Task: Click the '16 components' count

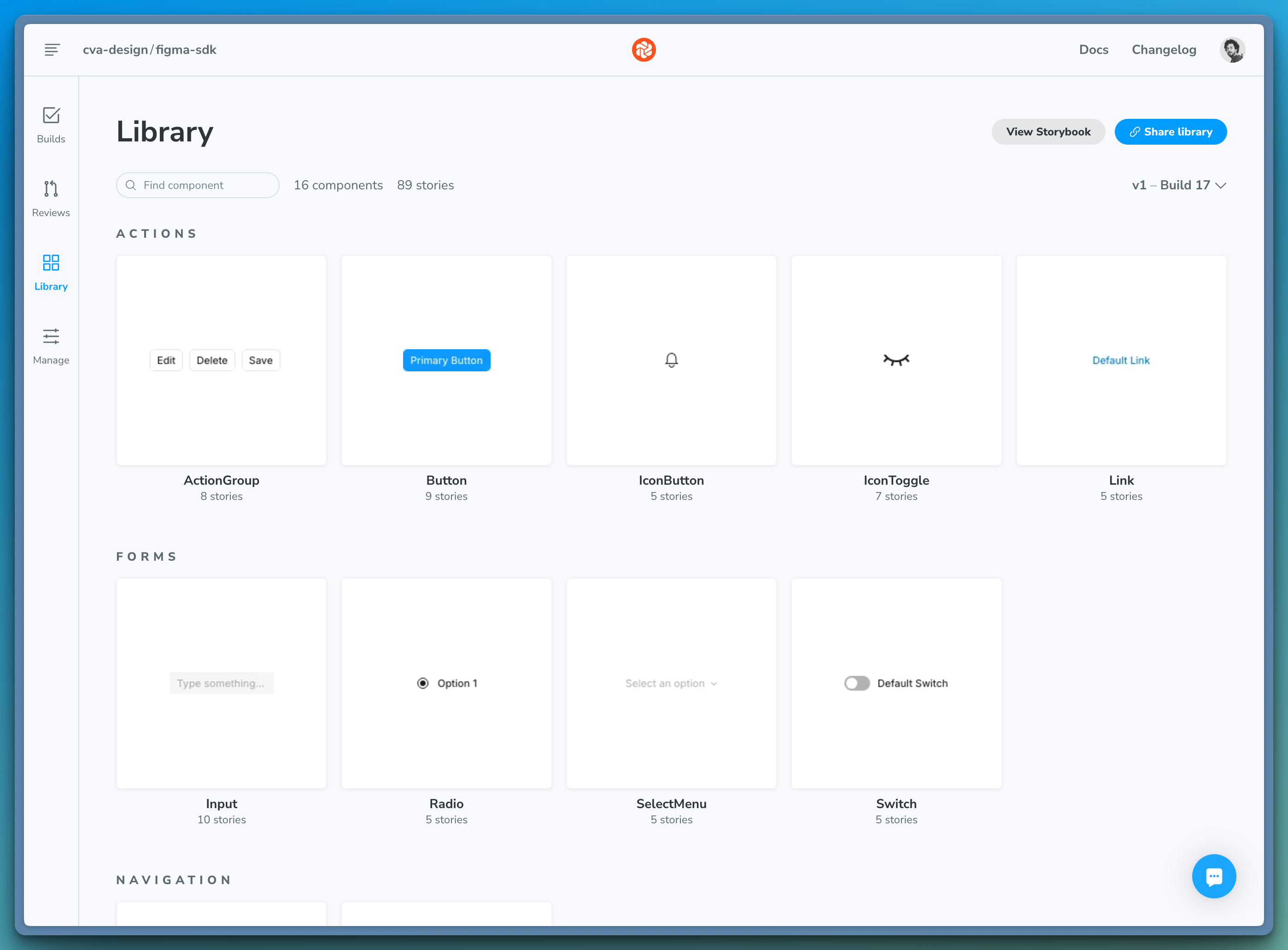Action: pyautogui.click(x=338, y=185)
